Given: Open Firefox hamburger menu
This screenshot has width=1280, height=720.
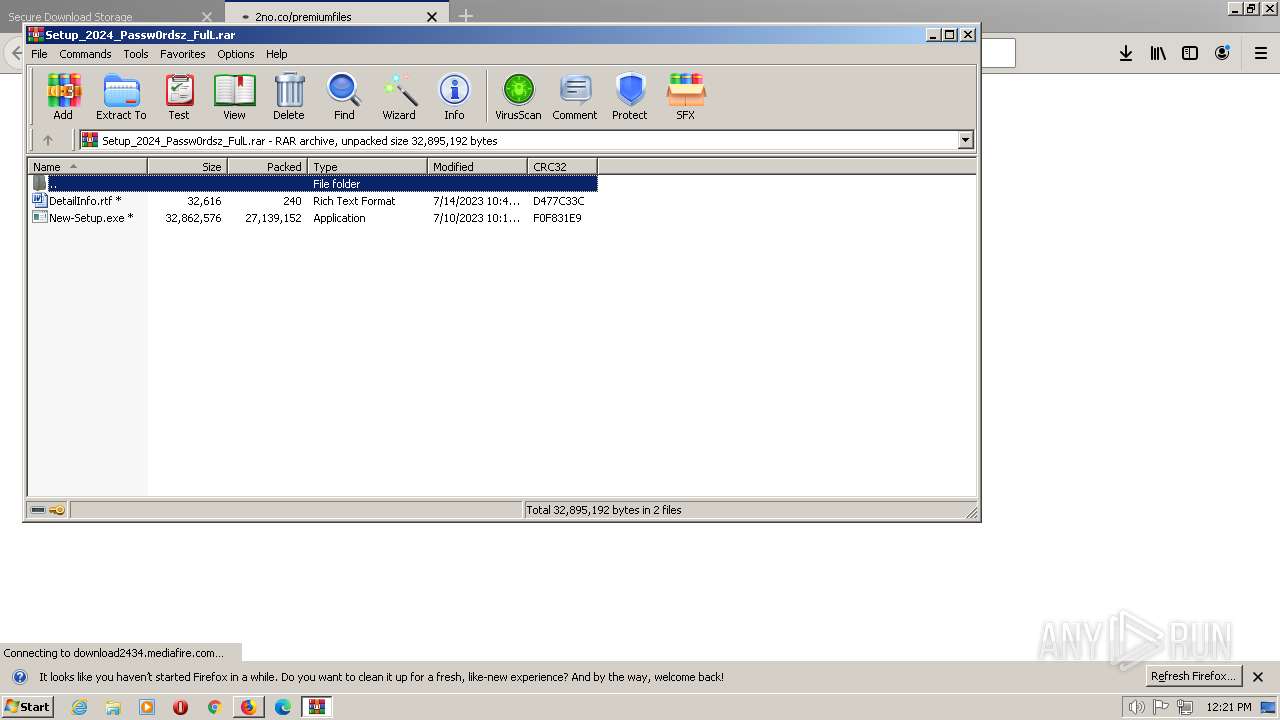Looking at the screenshot, I should (1261, 53).
